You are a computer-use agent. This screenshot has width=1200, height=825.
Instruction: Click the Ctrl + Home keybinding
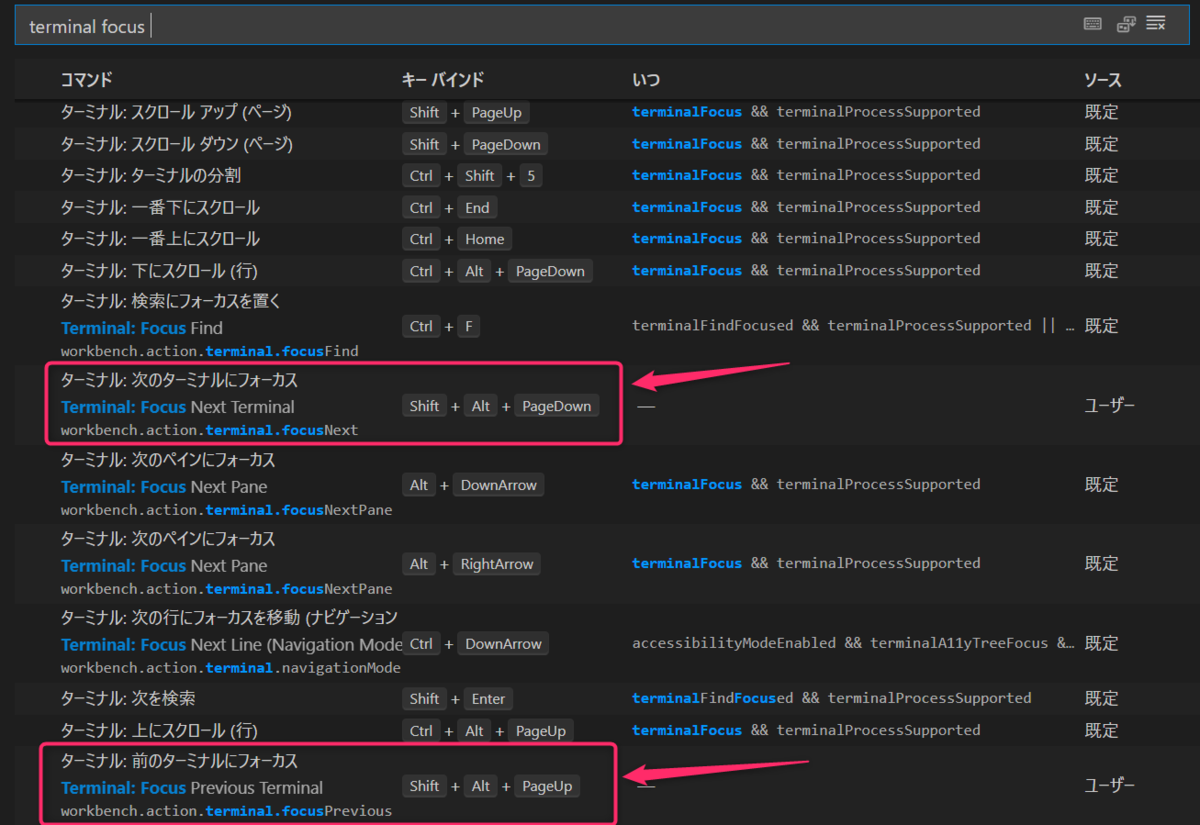(457, 239)
